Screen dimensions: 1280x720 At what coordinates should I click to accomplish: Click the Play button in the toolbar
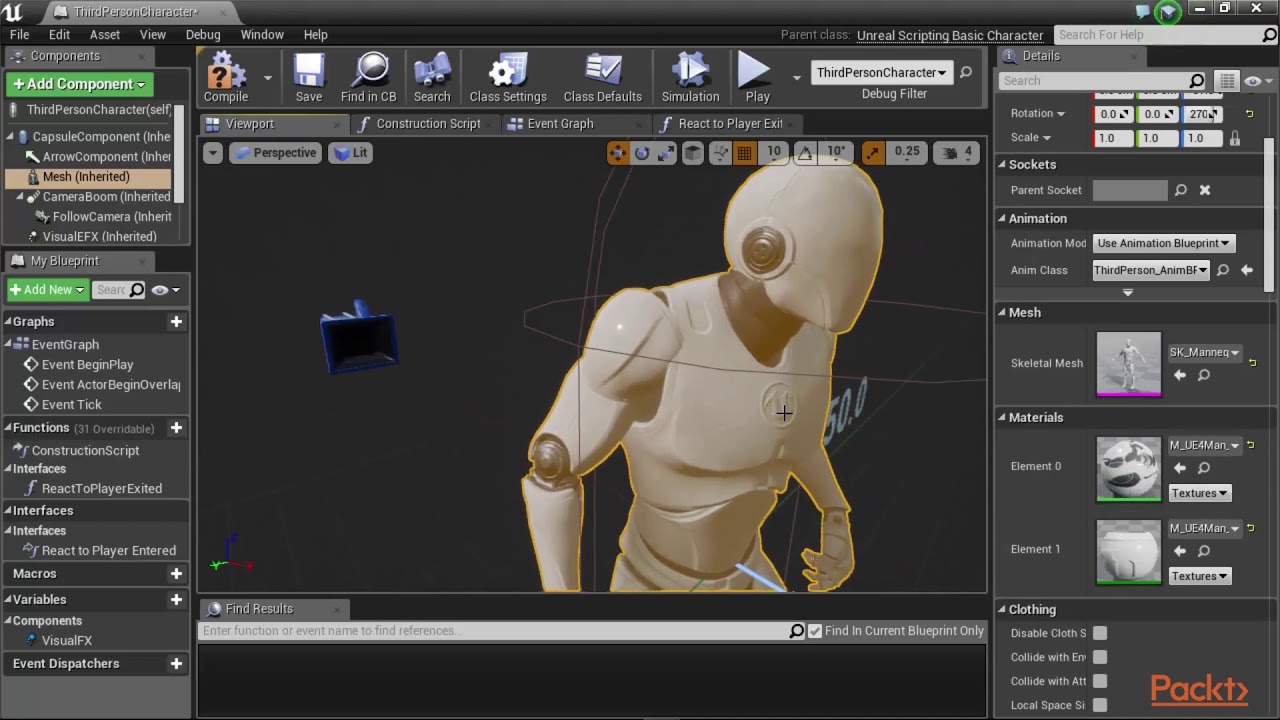point(757,77)
